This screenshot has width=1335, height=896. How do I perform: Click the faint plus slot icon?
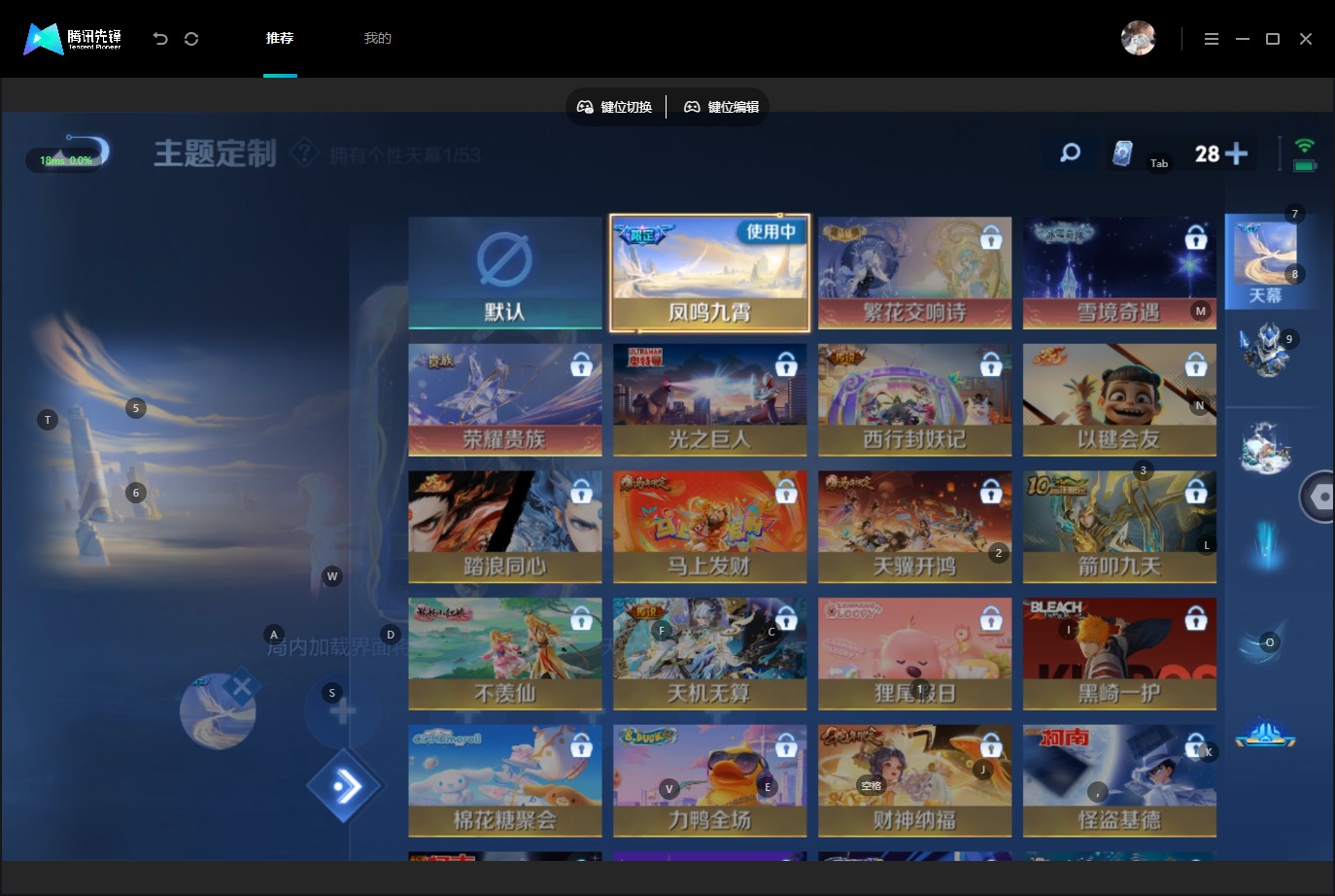tap(341, 712)
